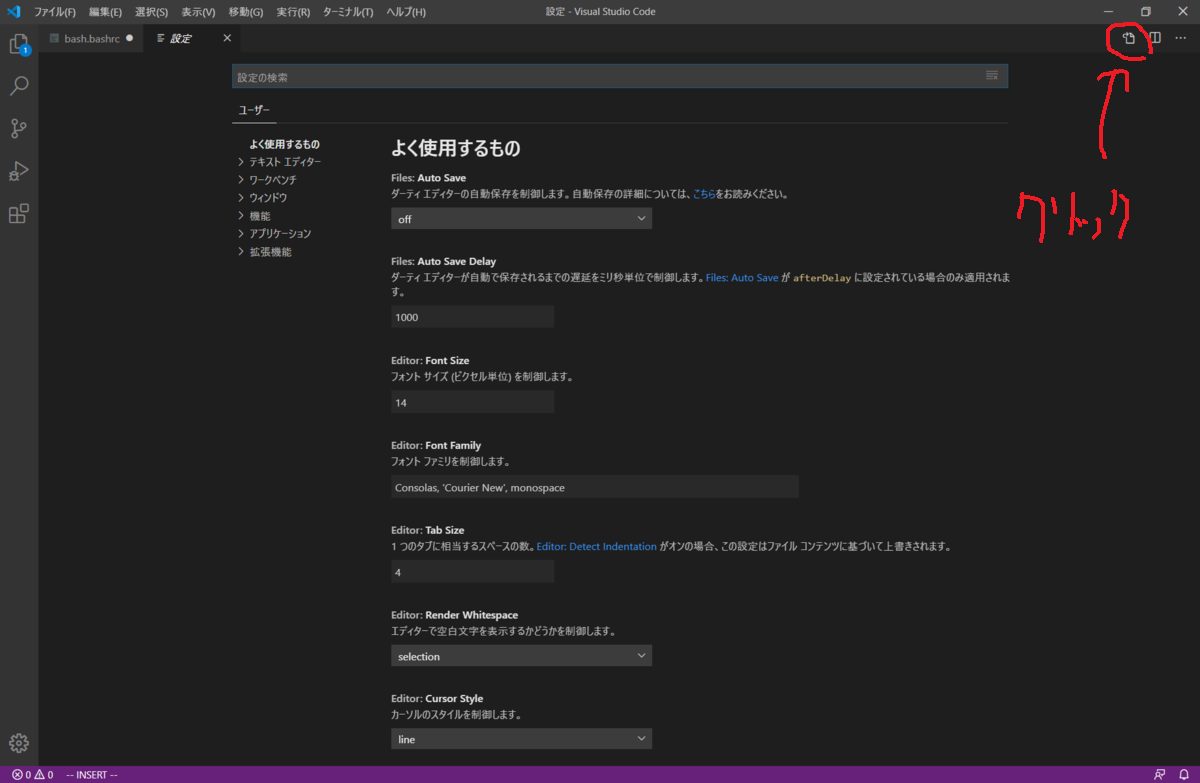
Task: Click the Editor: Tab Size setting title
Action: (x=427, y=530)
